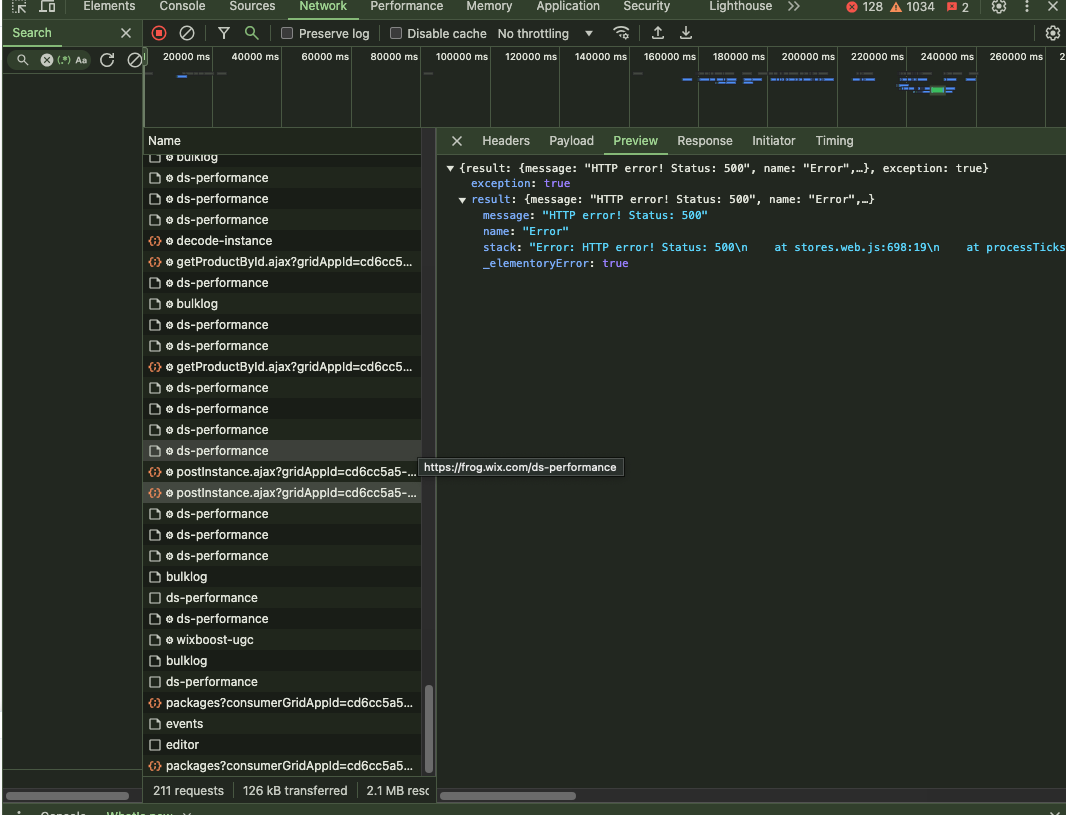Clear the network log
The image size is (1066, 815).
187,33
